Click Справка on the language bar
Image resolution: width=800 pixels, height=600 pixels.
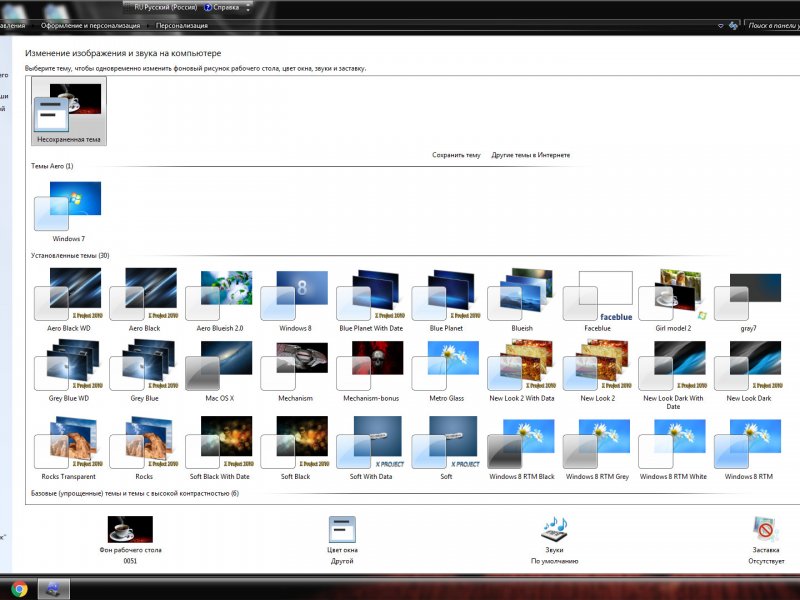click(222, 7)
